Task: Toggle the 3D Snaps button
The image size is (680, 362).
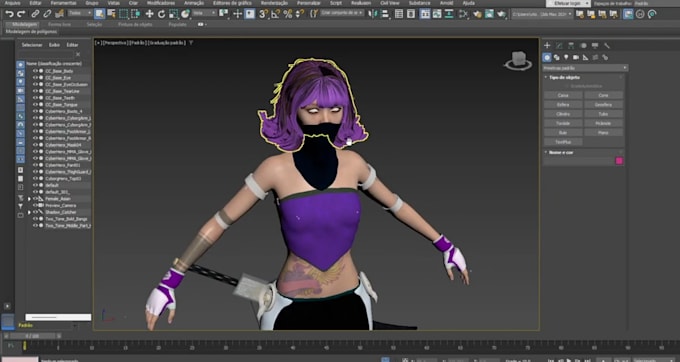Action: [263, 14]
